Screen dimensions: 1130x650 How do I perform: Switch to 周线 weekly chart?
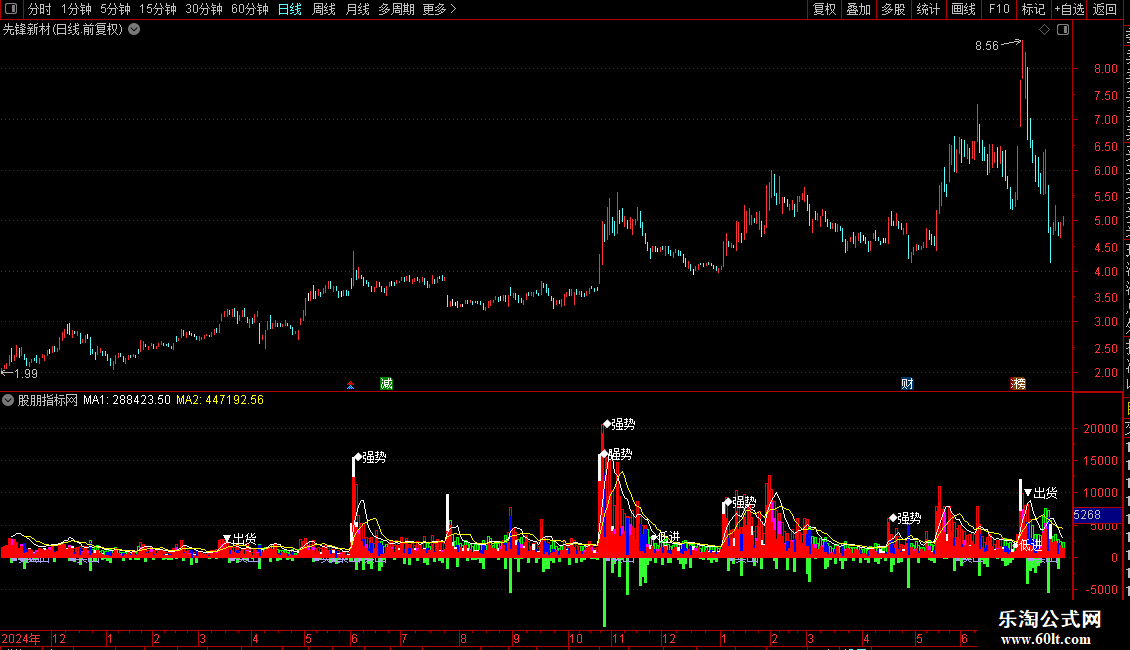pyautogui.click(x=324, y=9)
